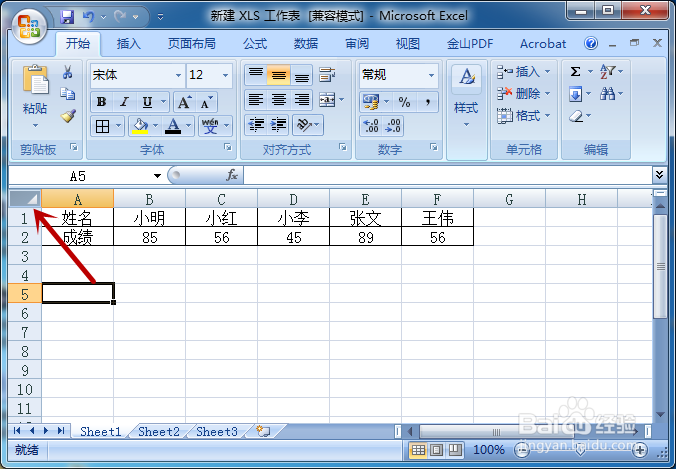This screenshot has width=676, height=469.
Task: Align text to the right
Action: click(x=302, y=100)
